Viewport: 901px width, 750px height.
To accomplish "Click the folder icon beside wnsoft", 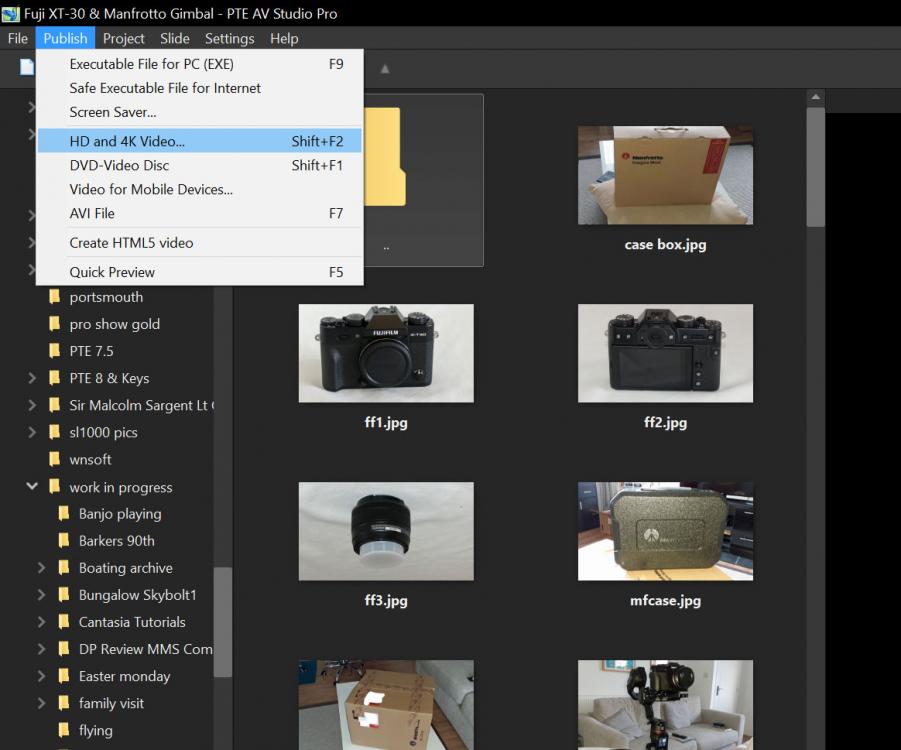I will pyautogui.click(x=55, y=459).
